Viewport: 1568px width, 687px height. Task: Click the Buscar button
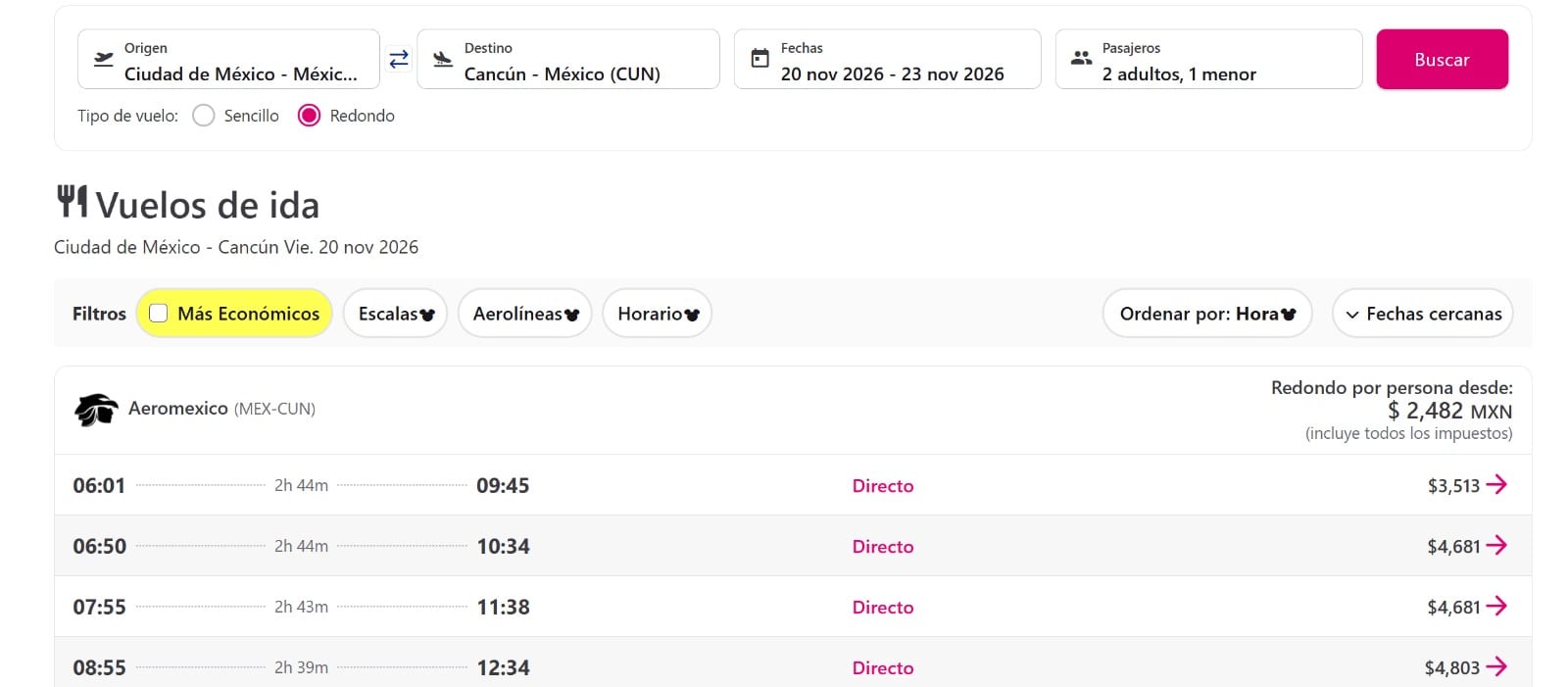1442,60
